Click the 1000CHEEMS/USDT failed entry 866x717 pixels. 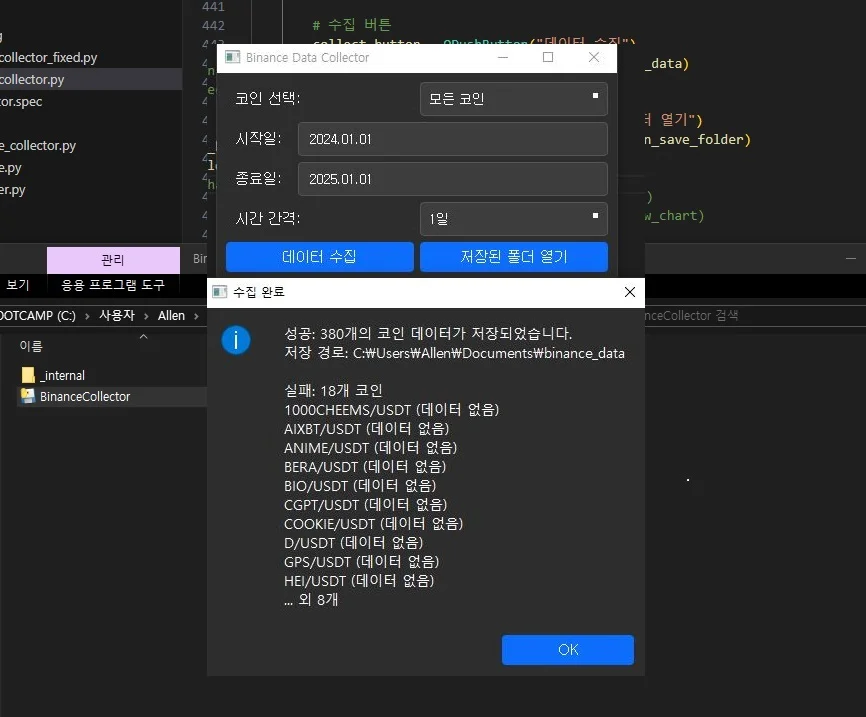(x=392, y=410)
